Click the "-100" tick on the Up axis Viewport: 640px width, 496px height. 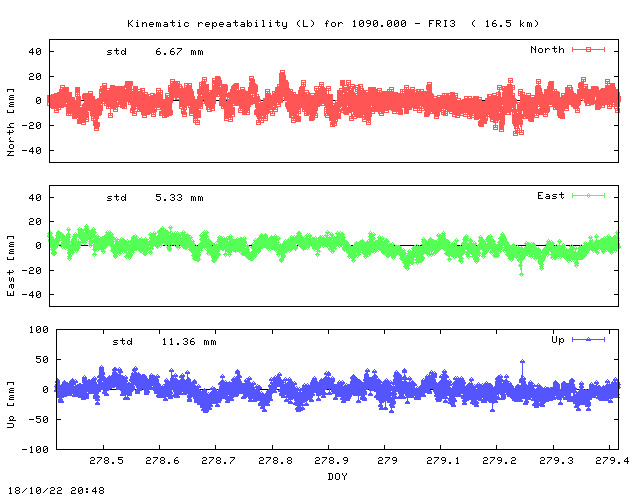click(35, 449)
